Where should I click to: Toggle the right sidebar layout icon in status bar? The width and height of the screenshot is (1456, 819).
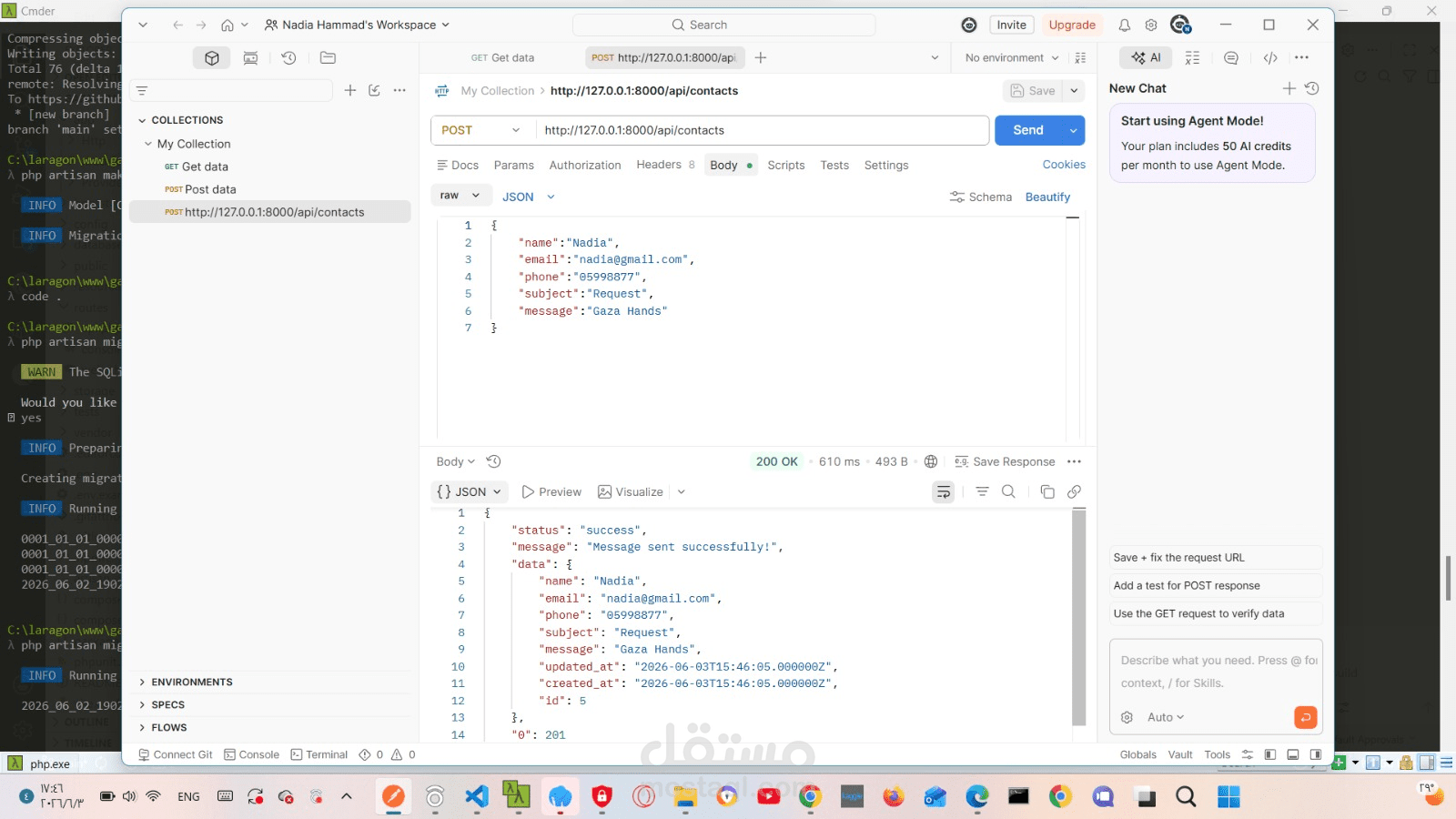[x=1315, y=754]
